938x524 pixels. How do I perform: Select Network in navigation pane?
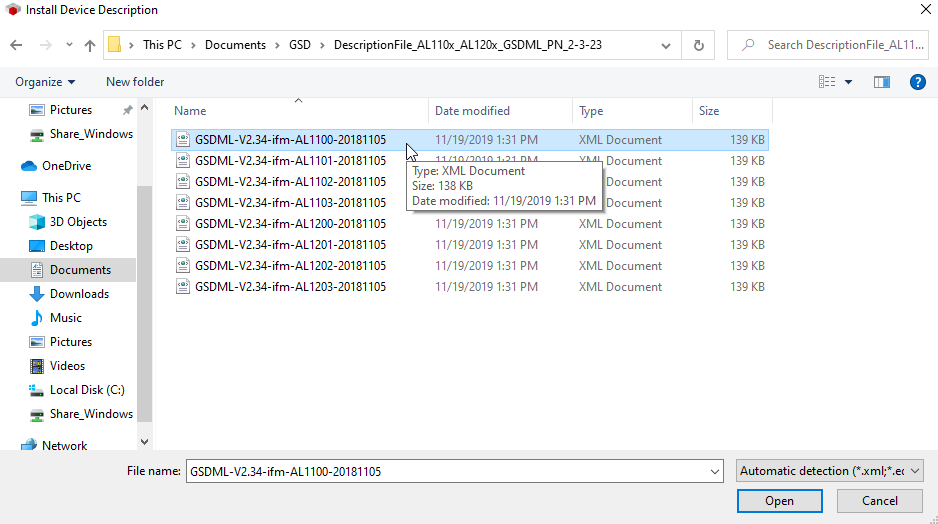54,446
